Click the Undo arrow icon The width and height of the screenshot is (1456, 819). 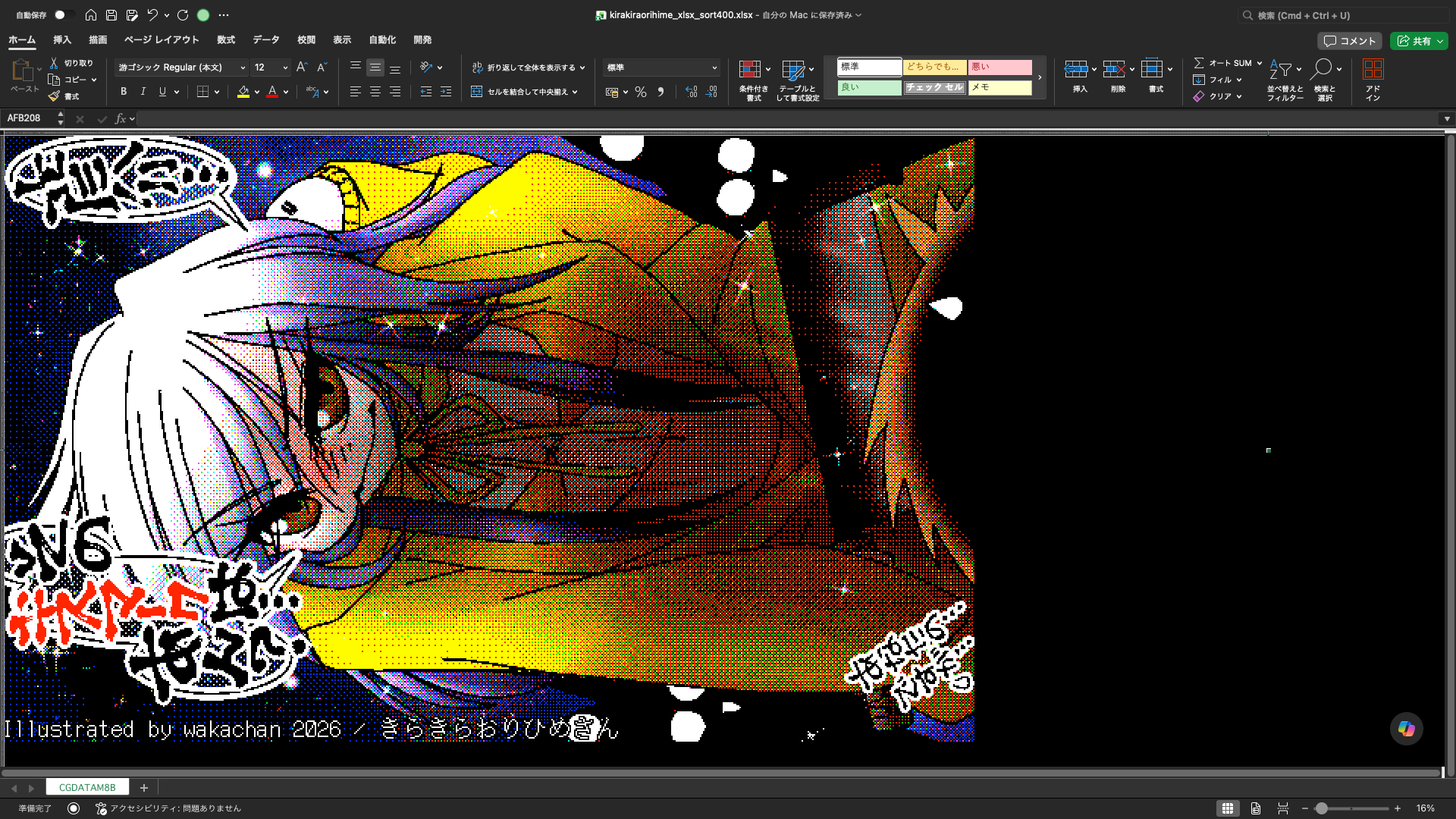(x=152, y=15)
